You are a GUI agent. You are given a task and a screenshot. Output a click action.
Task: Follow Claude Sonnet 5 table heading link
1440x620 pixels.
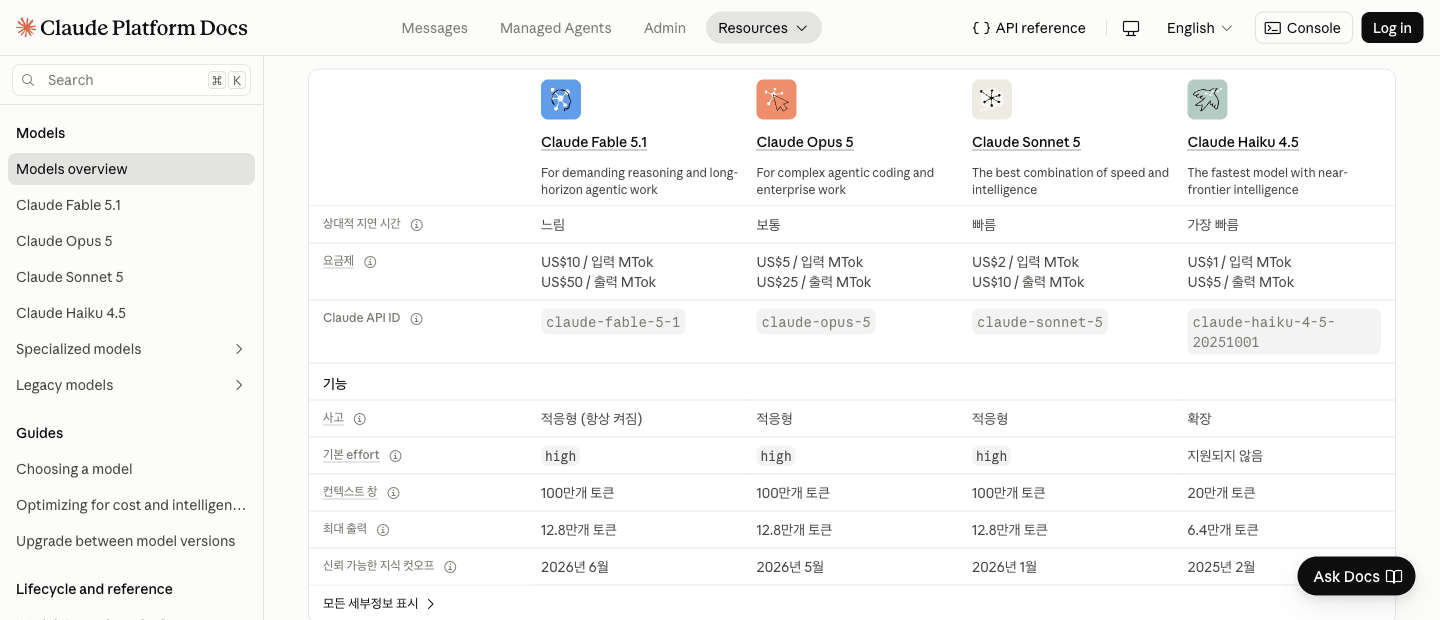pos(1026,142)
